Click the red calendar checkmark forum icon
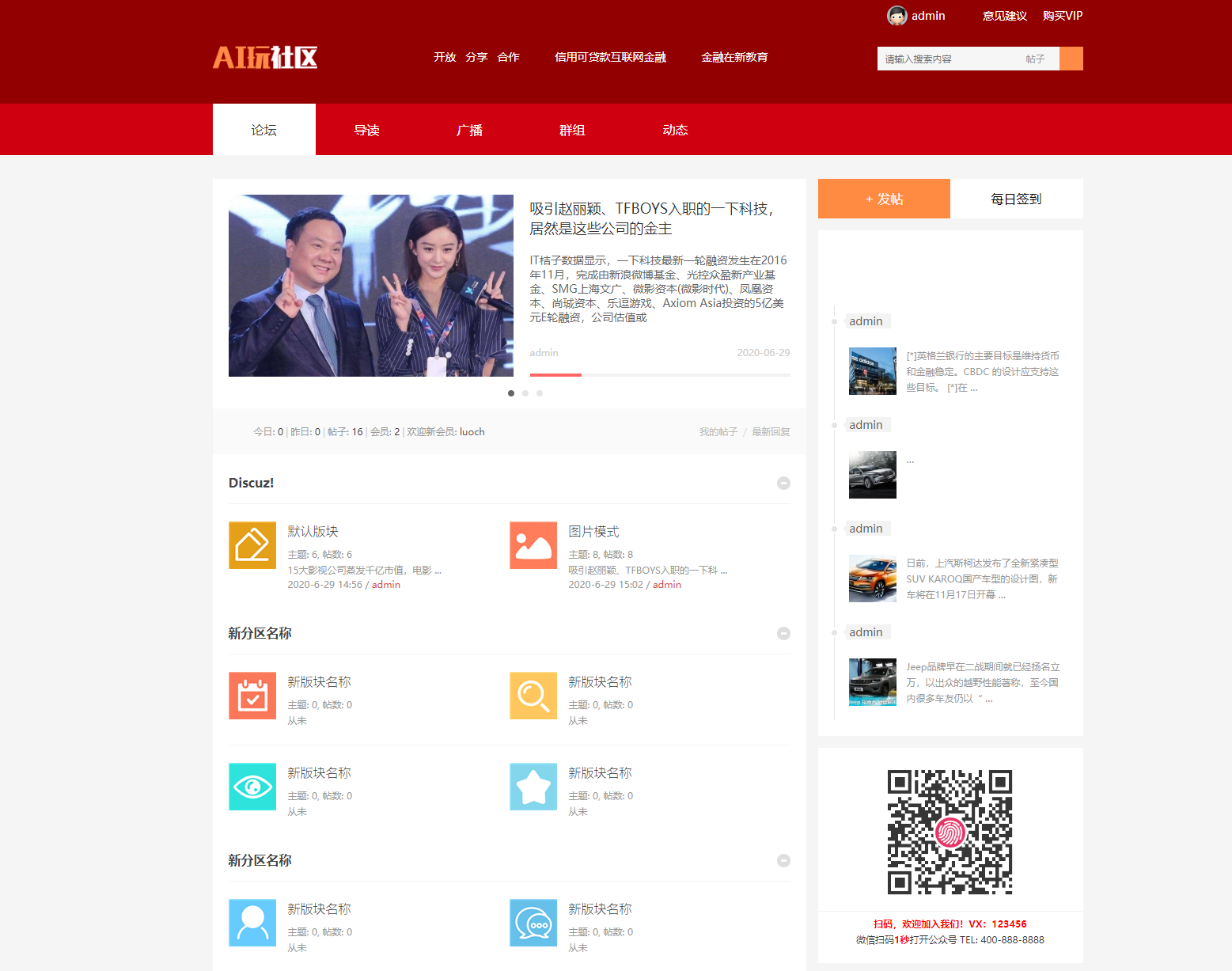 tap(252, 696)
